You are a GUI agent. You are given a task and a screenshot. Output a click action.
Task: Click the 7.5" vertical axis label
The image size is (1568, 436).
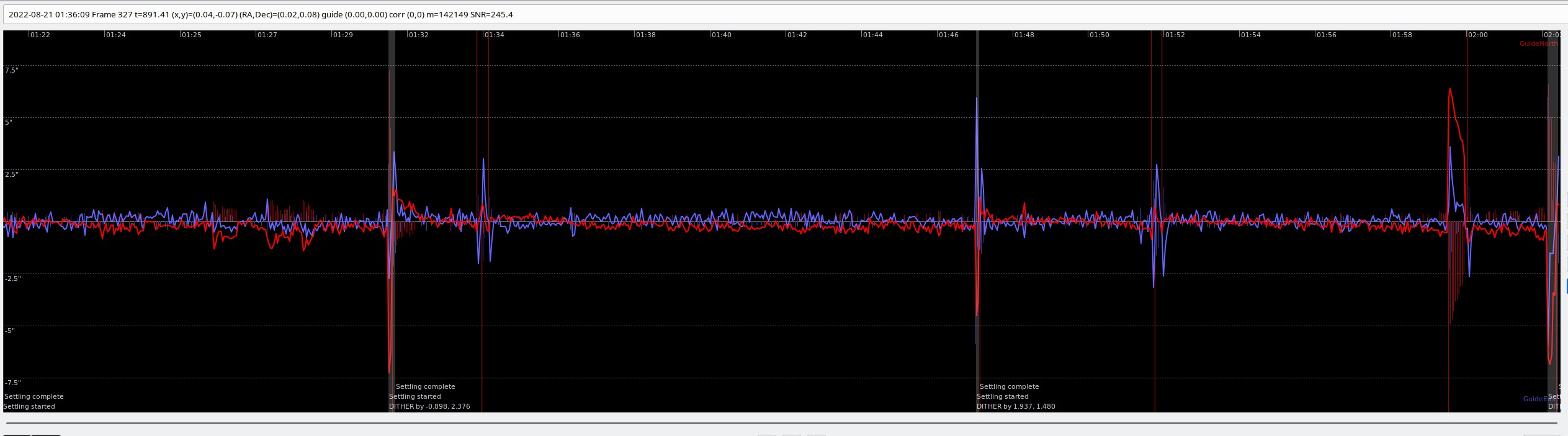(x=12, y=70)
